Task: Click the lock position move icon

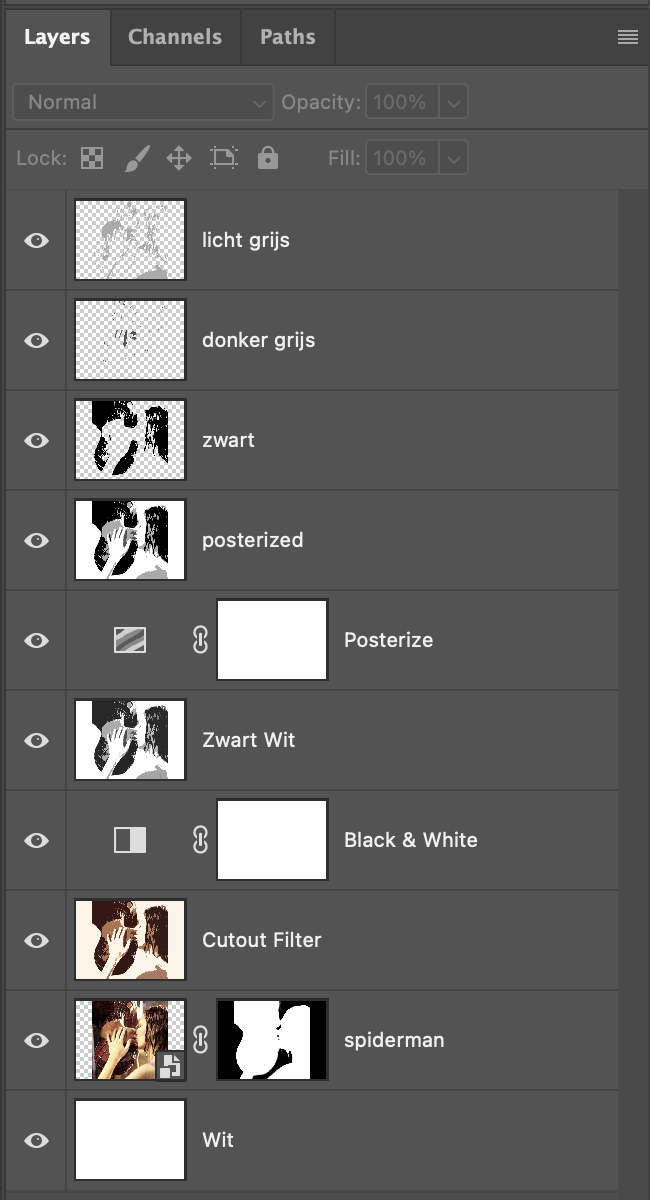Action: [178, 158]
